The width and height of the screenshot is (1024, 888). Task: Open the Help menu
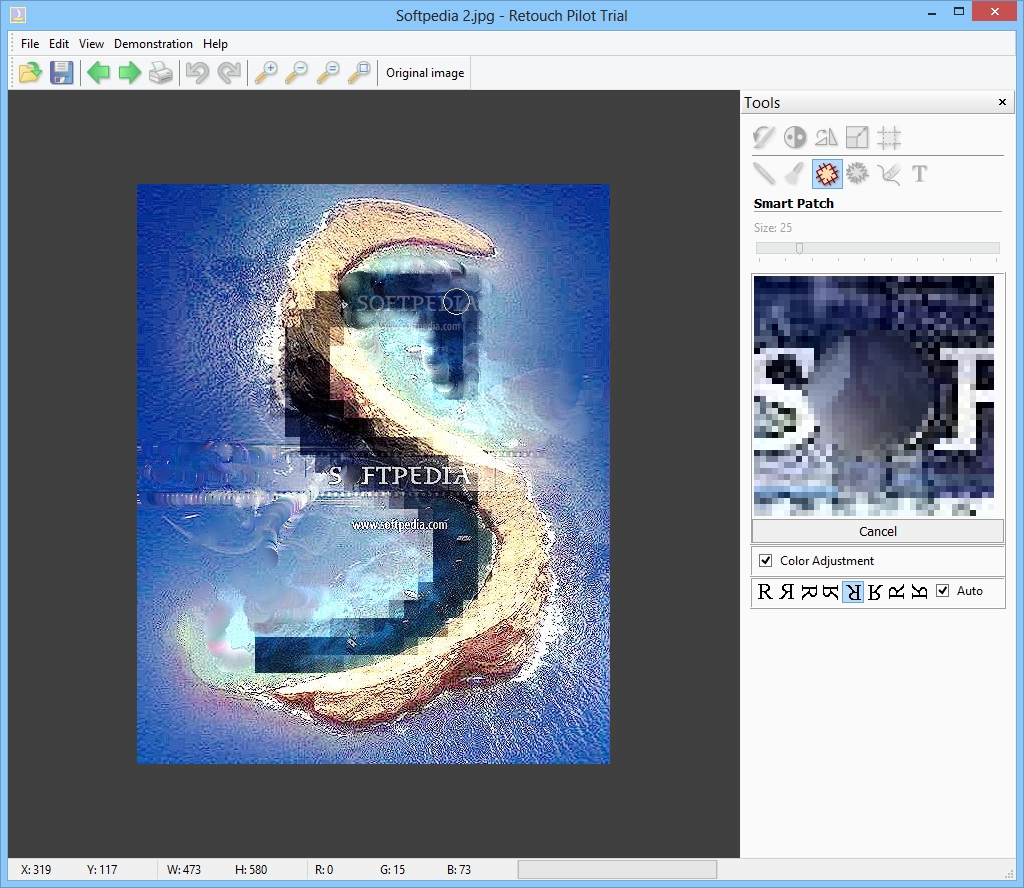tap(215, 44)
